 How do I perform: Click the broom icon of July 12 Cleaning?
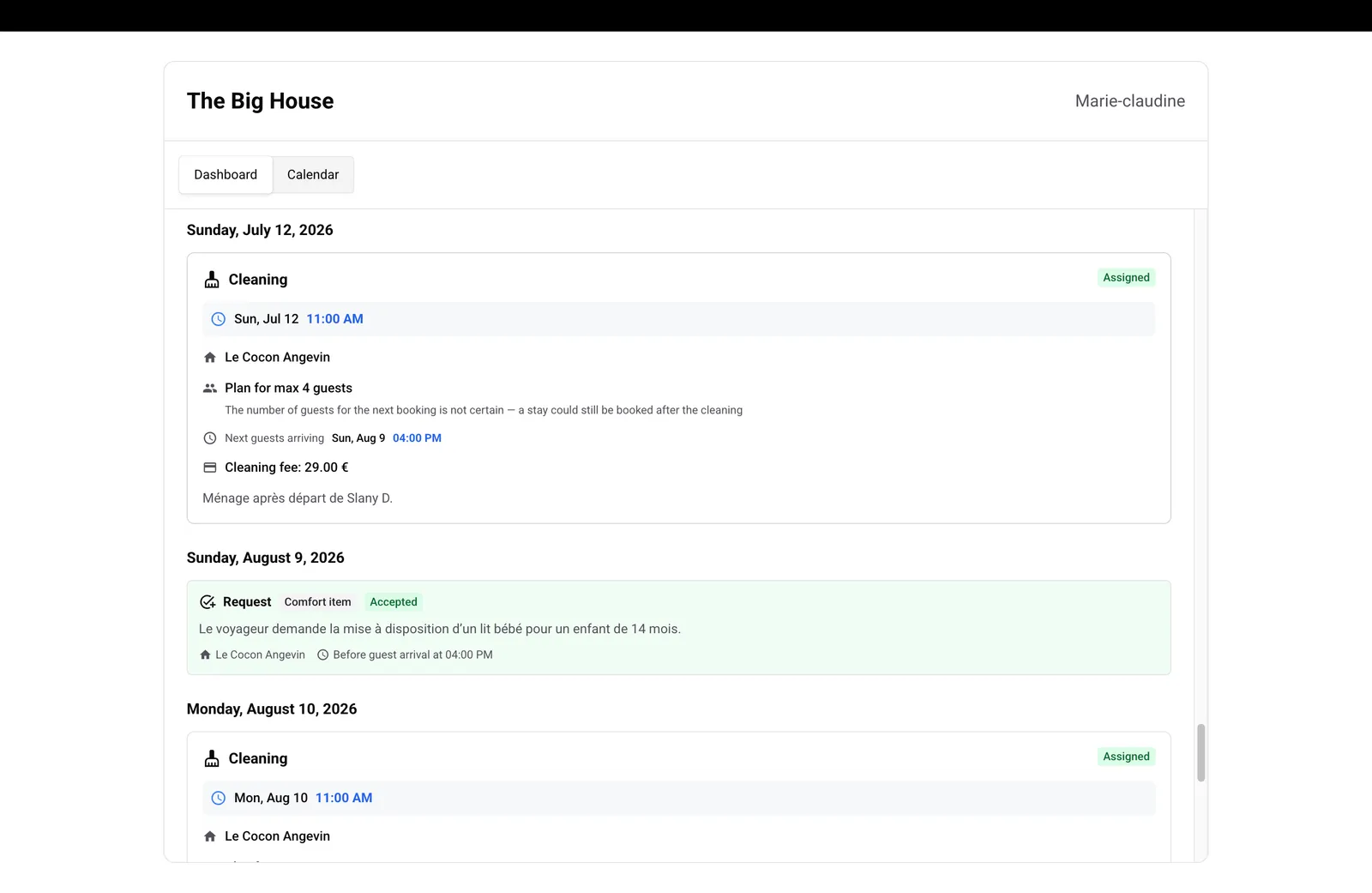coord(212,280)
